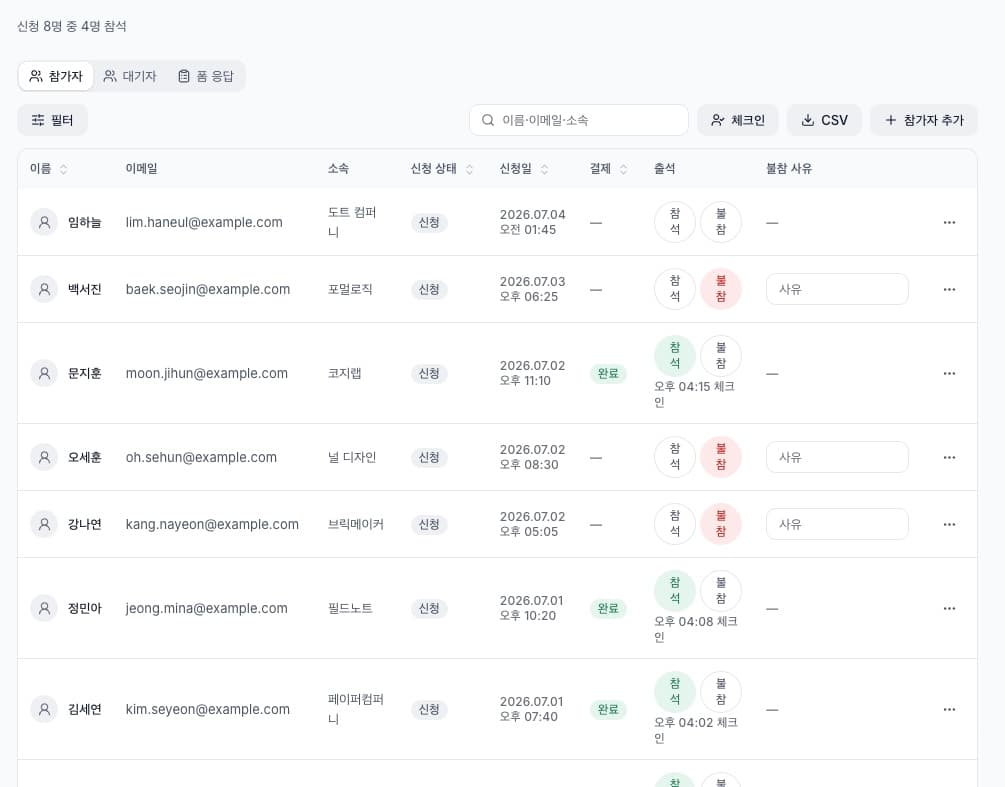Click the email lim.haneul@example.com
The width and height of the screenshot is (1005, 787).
[x=204, y=222]
